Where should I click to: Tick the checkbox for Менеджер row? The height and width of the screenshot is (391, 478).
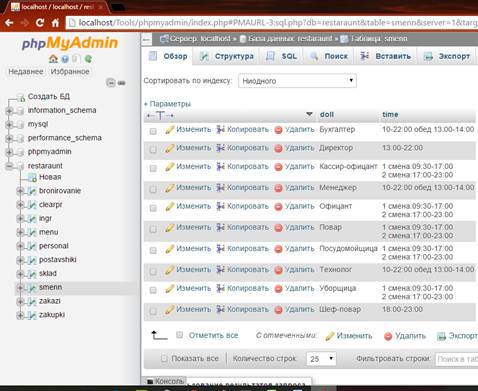tap(153, 190)
